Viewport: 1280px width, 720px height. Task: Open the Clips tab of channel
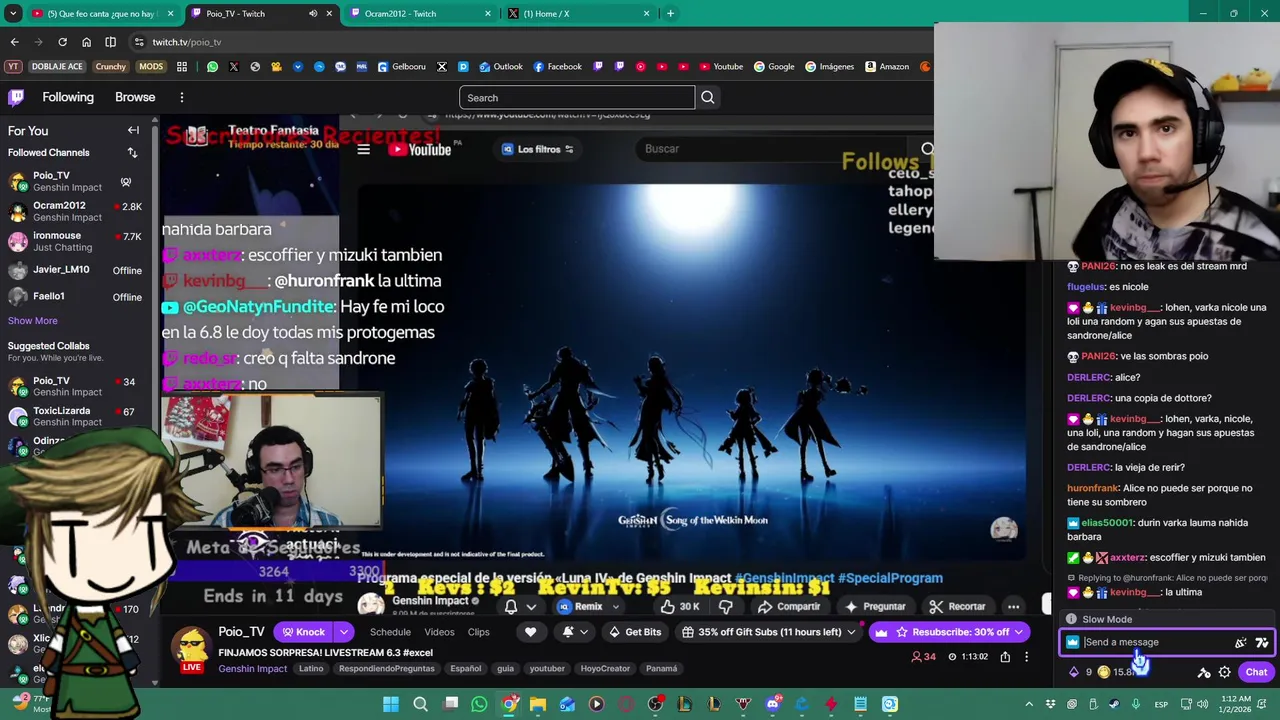click(x=478, y=632)
